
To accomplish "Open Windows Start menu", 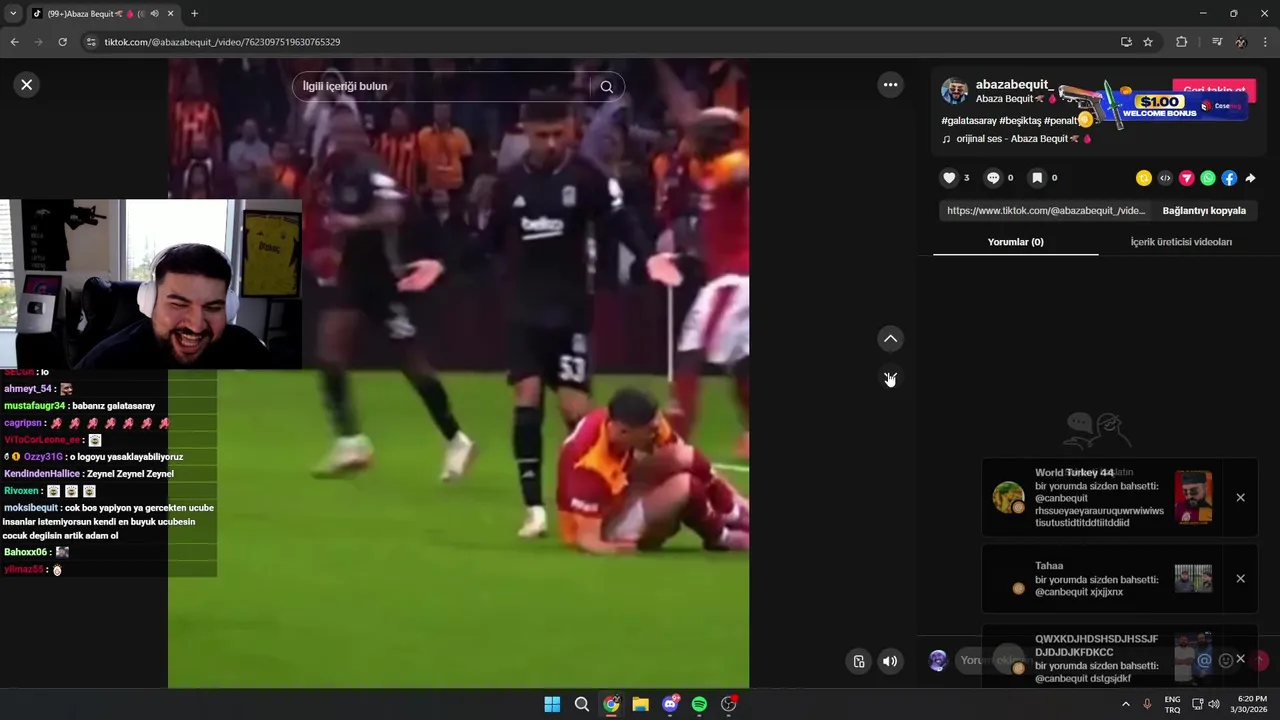I will [x=552, y=704].
